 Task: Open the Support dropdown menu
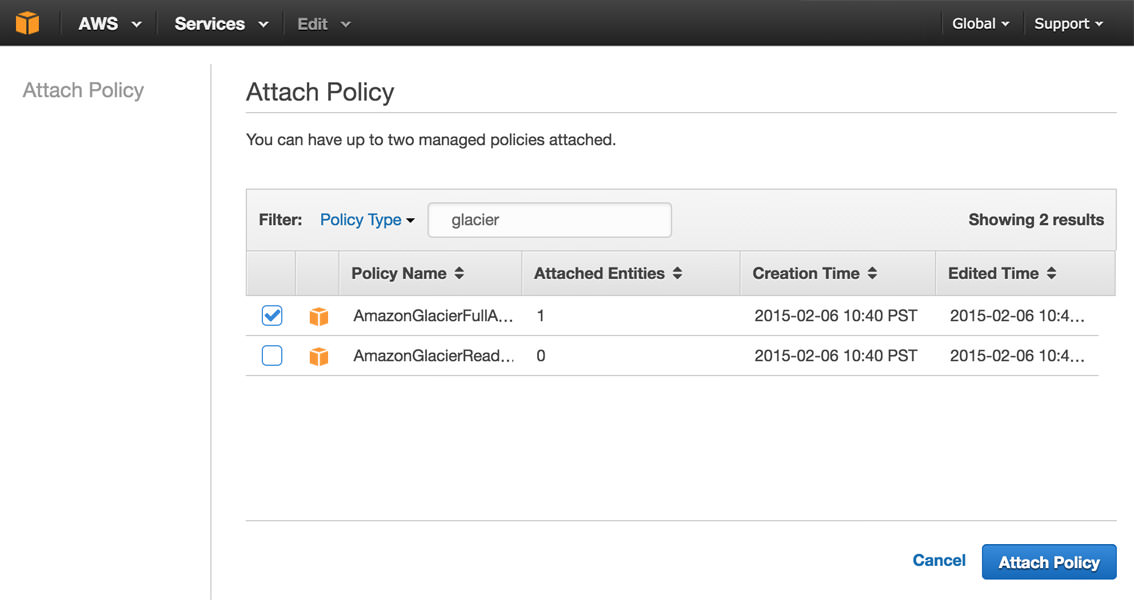point(1069,23)
